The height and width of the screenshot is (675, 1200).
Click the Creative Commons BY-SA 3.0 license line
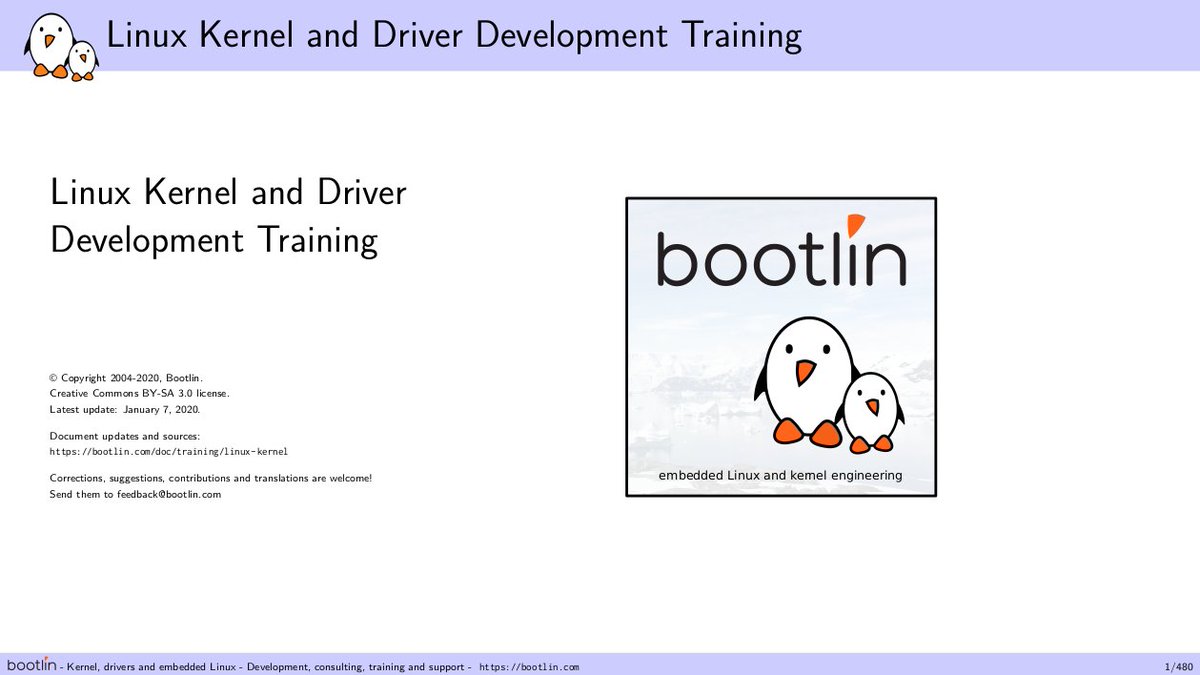click(139, 394)
